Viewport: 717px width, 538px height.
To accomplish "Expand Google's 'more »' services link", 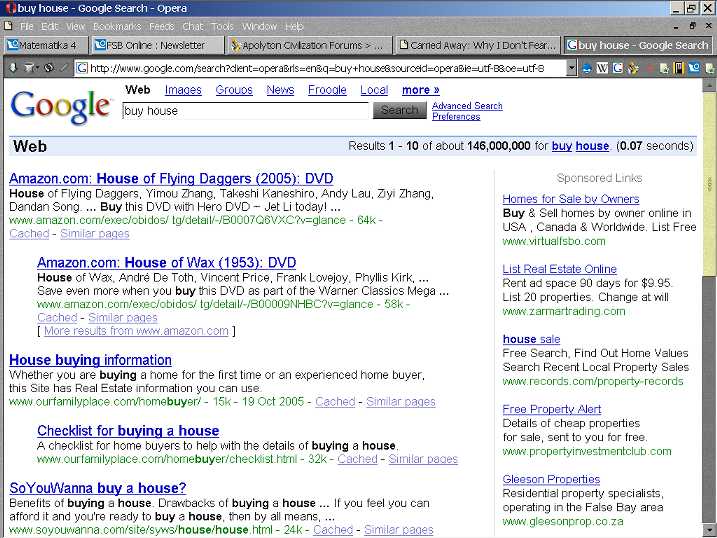I will (420, 90).
